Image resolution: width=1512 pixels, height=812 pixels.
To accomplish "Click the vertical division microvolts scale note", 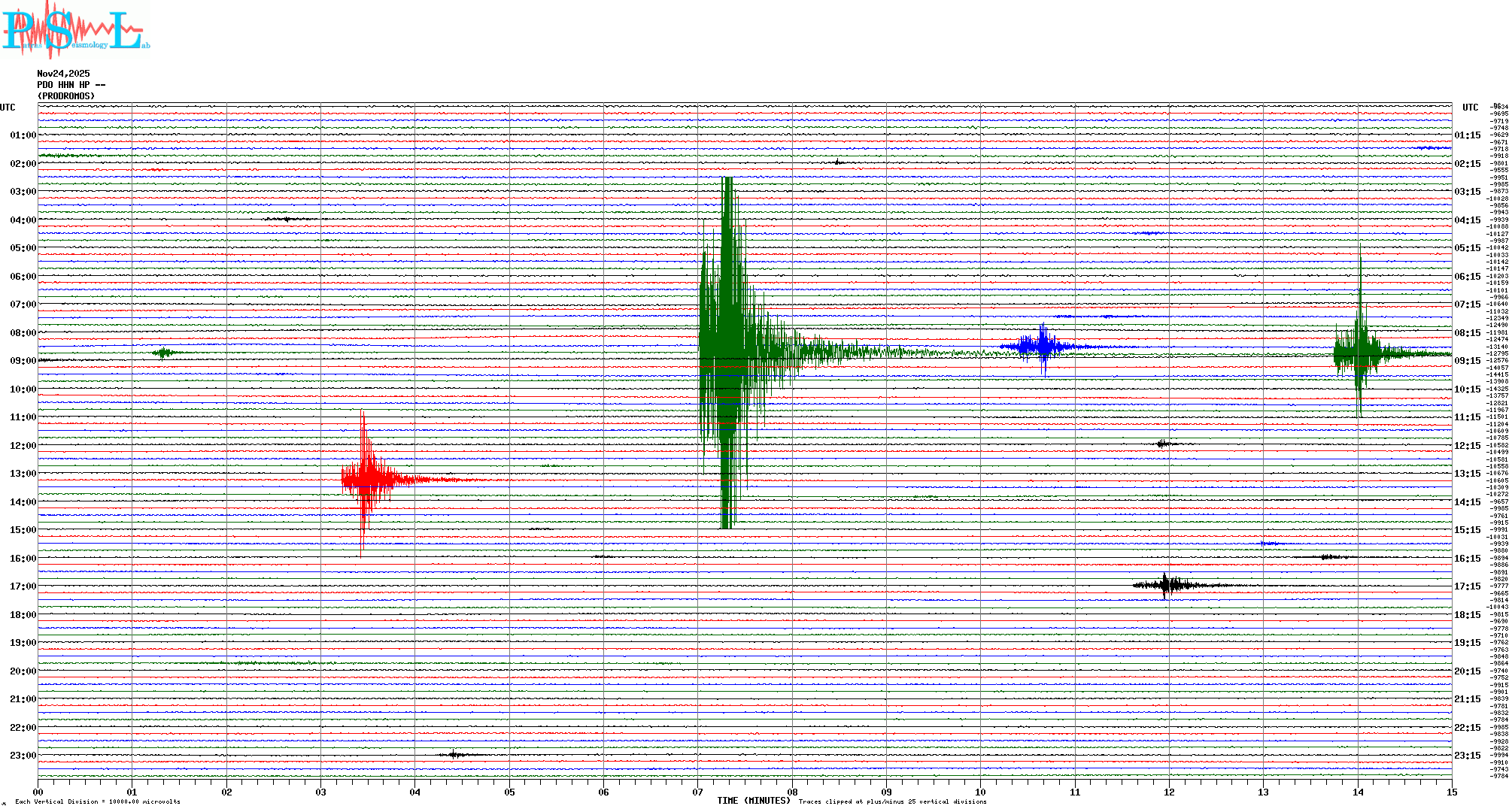I will click(x=98, y=801).
